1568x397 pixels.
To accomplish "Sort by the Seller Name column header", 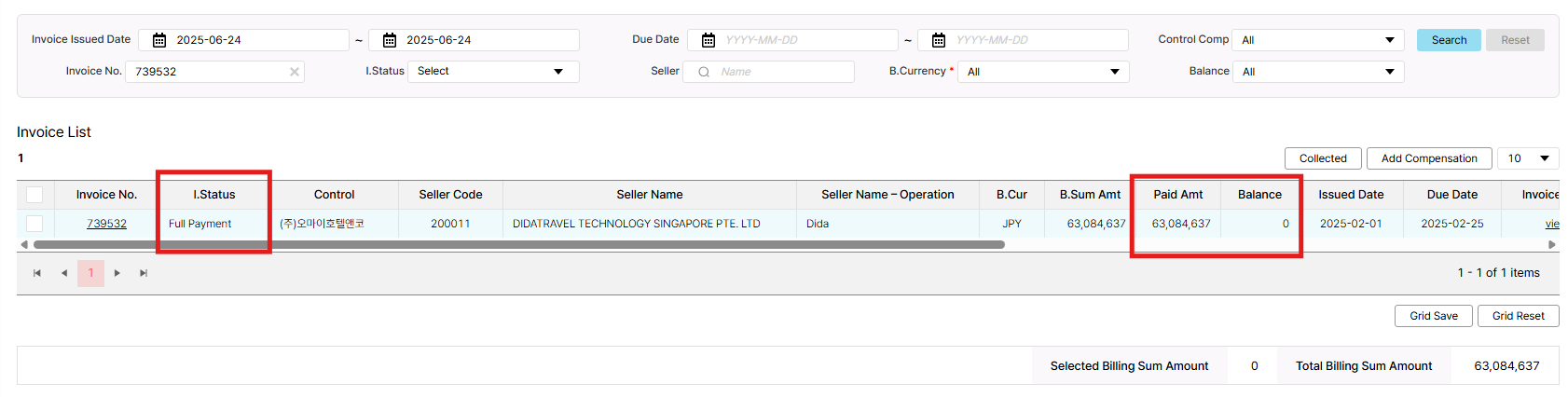I will click(649, 195).
